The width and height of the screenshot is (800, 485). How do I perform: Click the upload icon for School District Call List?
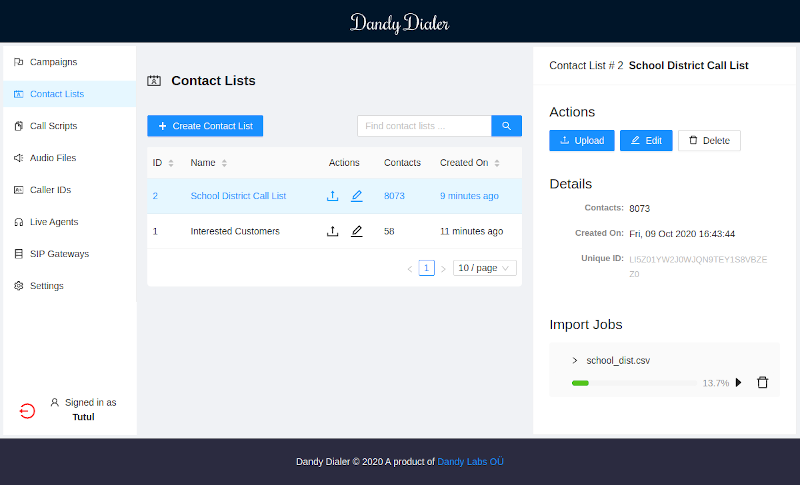pyautogui.click(x=332, y=196)
